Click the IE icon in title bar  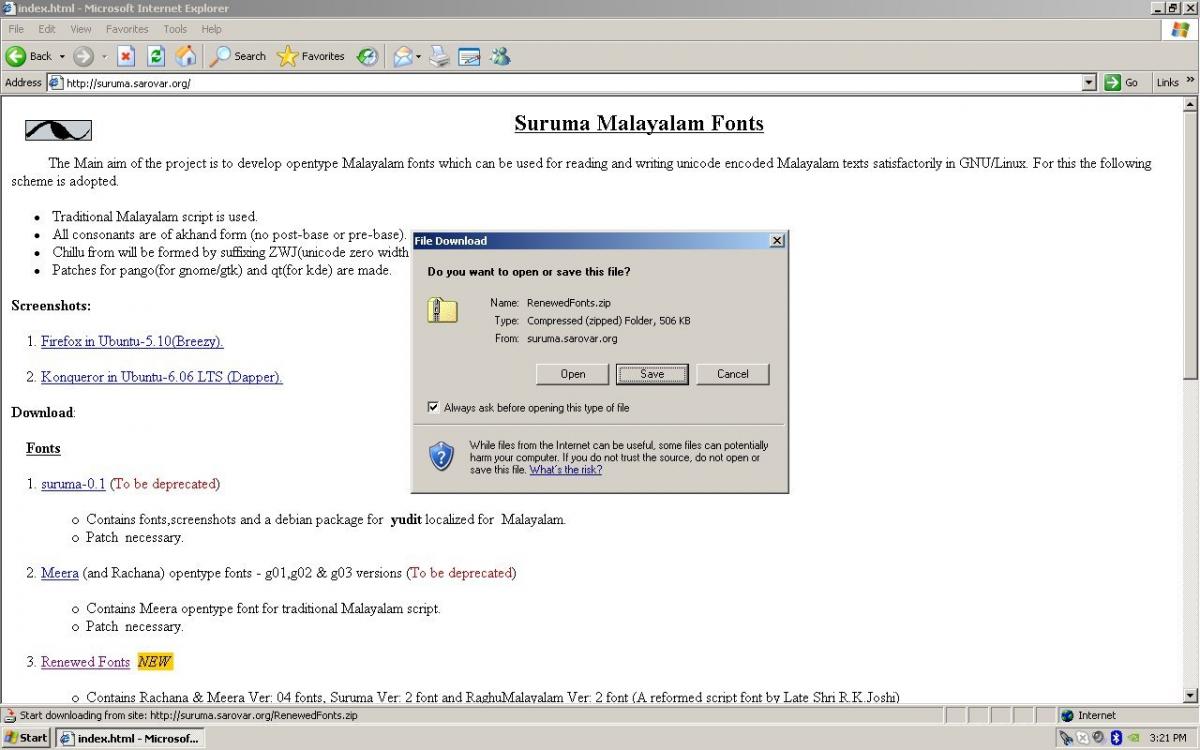(x=9, y=9)
